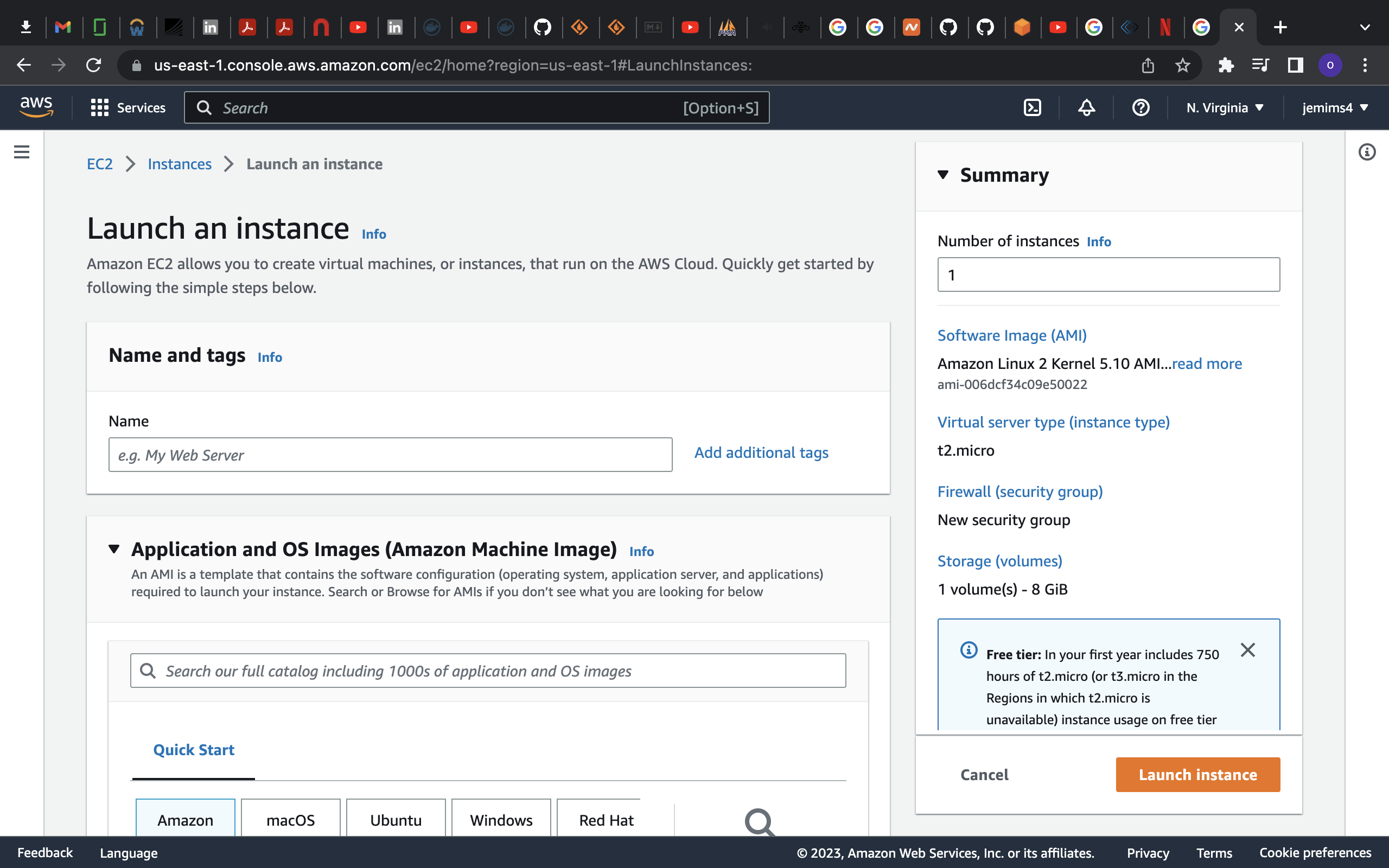Select the Ubuntu AMI tile

coord(396,819)
